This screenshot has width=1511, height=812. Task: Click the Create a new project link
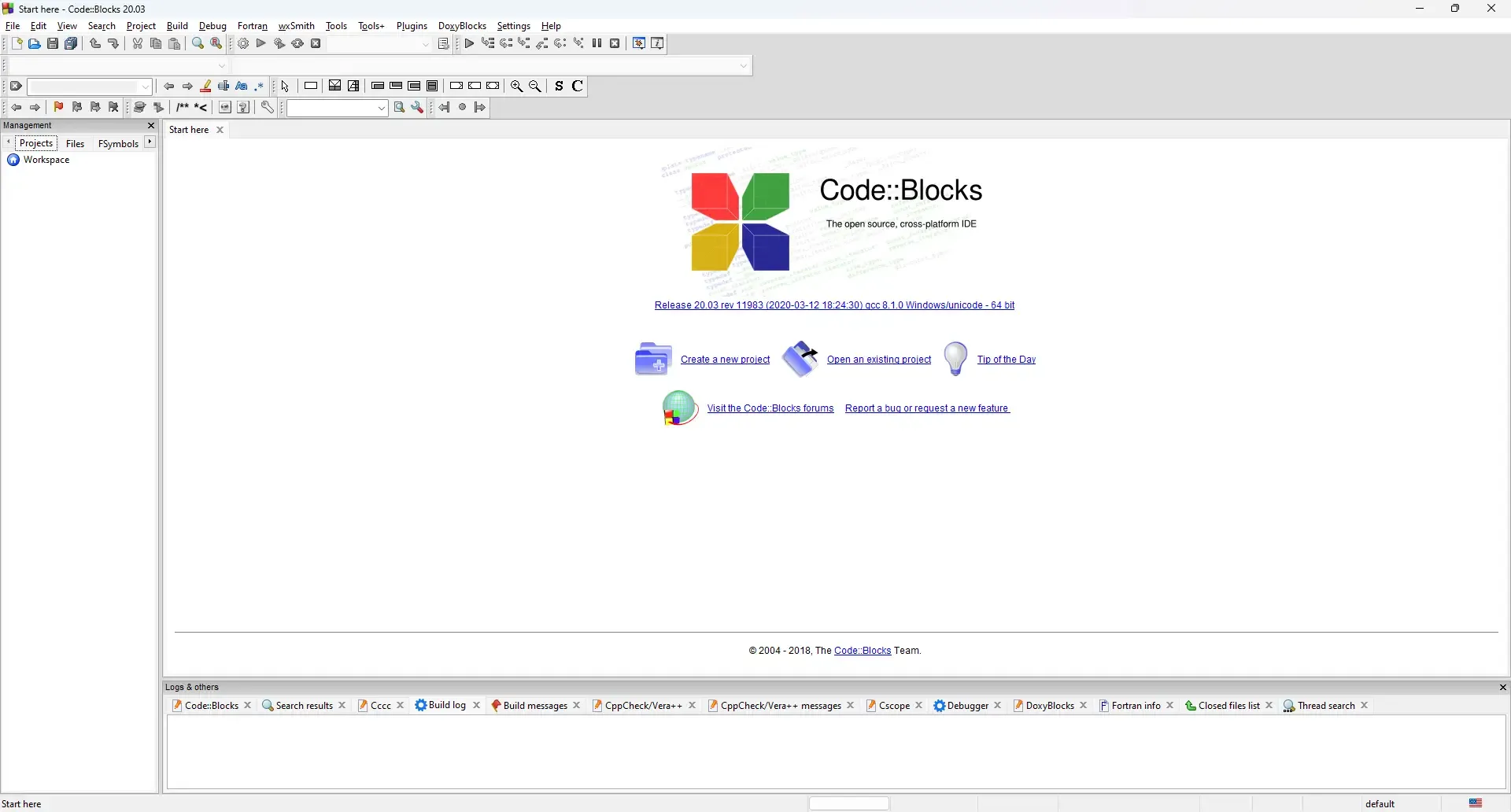coord(726,360)
